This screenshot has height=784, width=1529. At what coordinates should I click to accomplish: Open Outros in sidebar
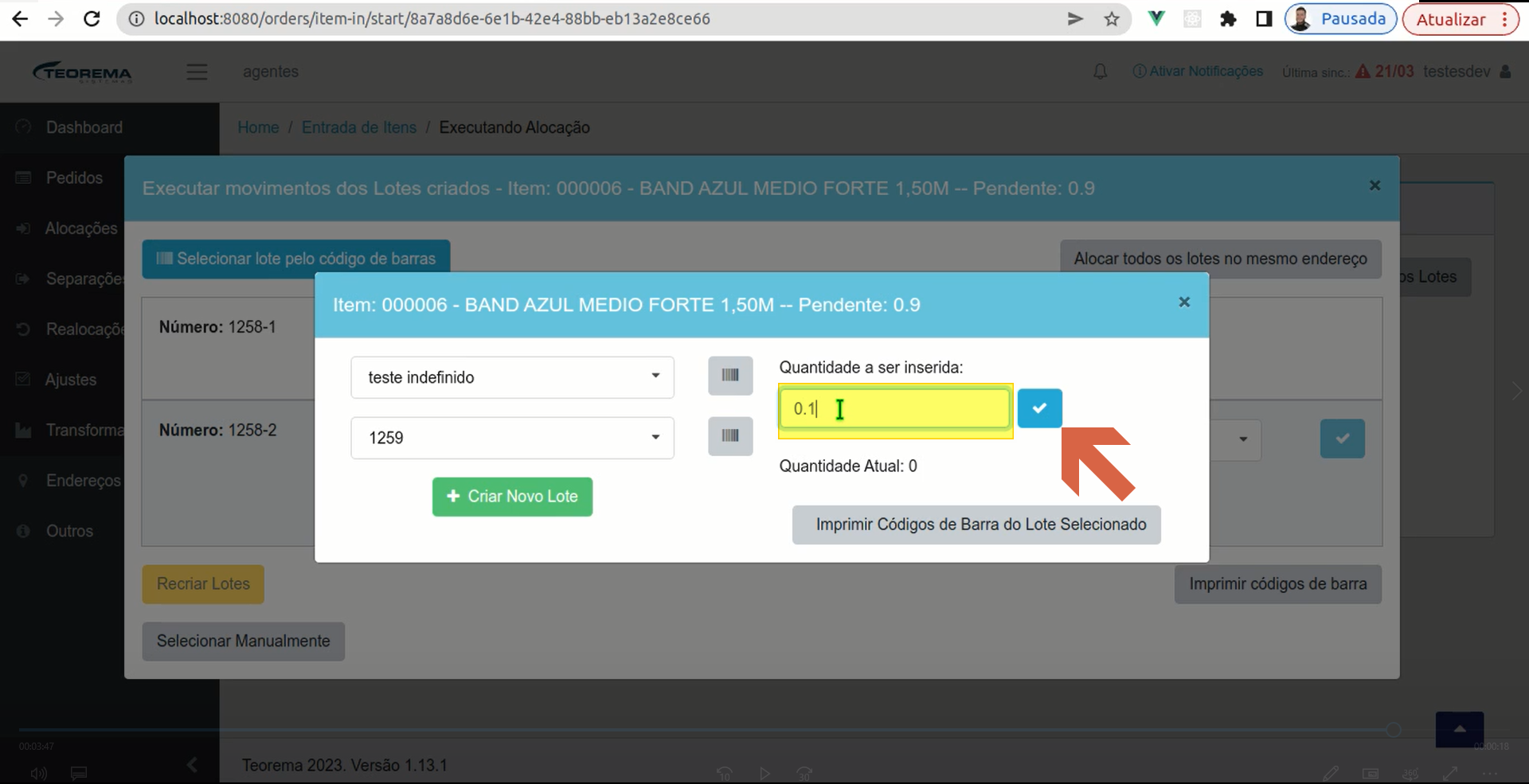tap(69, 531)
